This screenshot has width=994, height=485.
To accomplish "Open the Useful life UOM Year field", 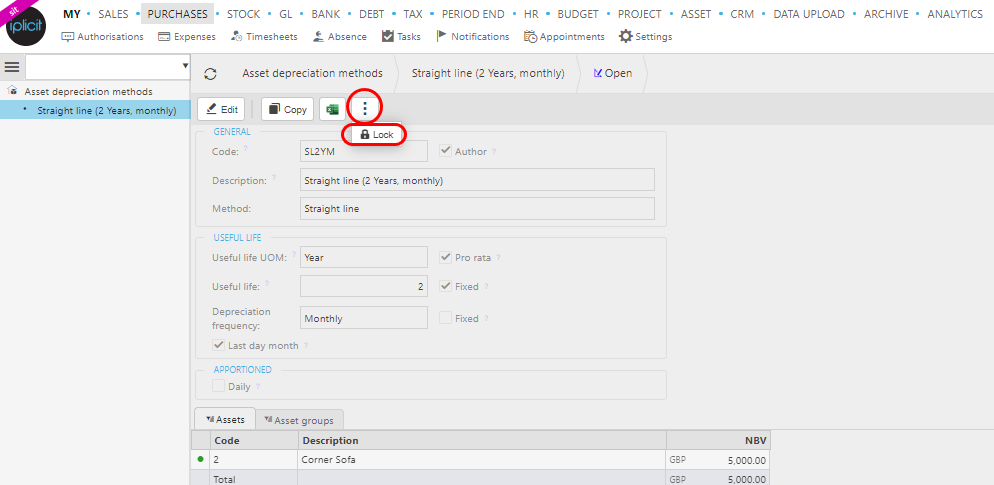I will tap(364, 257).
